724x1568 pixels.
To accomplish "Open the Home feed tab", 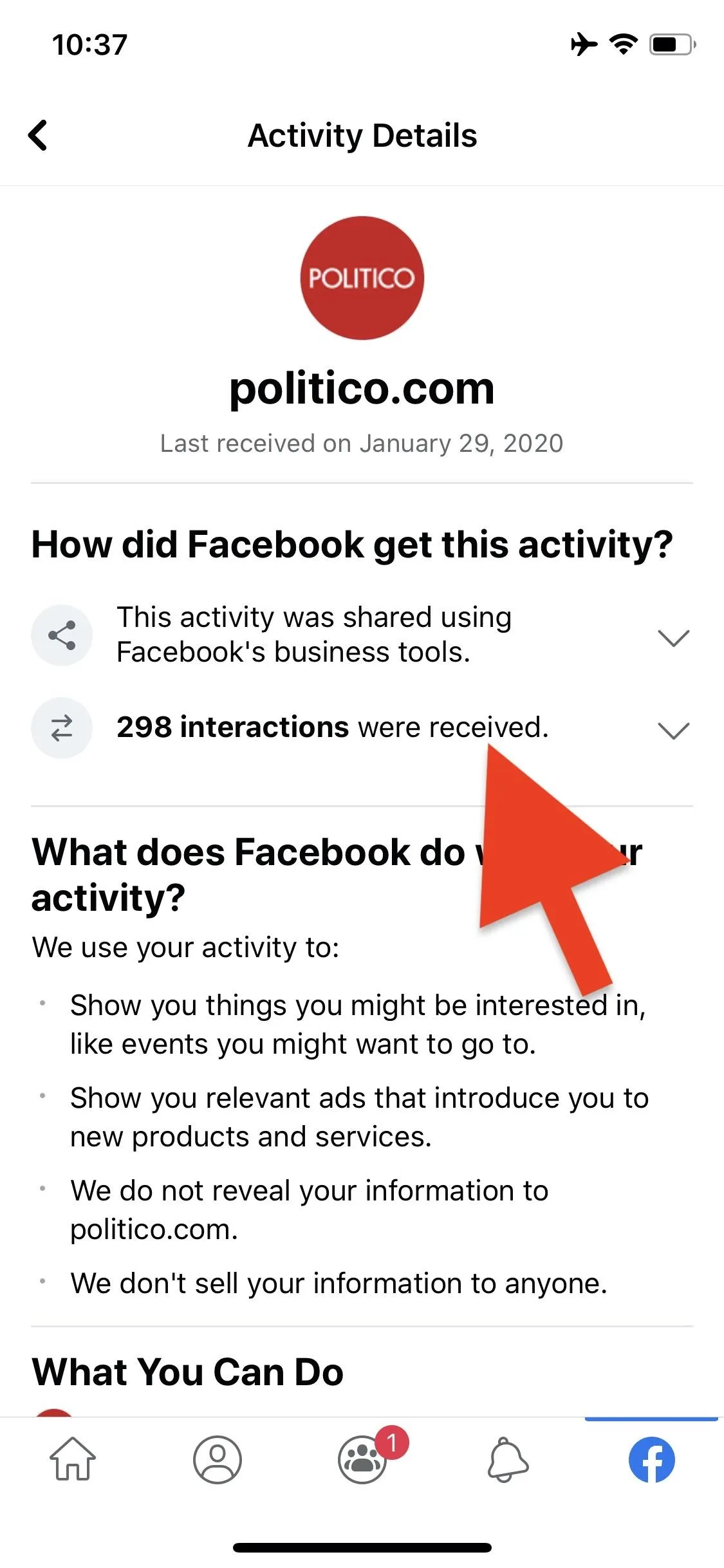I will pyautogui.click(x=73, y=1459).
